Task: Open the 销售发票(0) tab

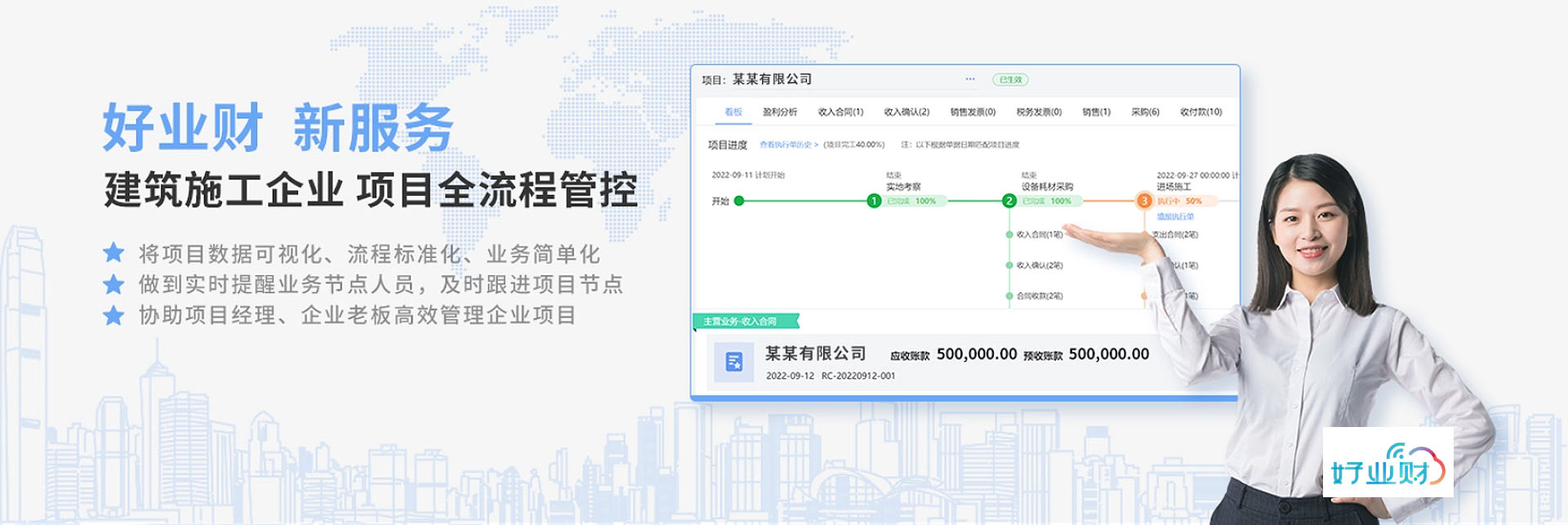Action: point(973,112)
